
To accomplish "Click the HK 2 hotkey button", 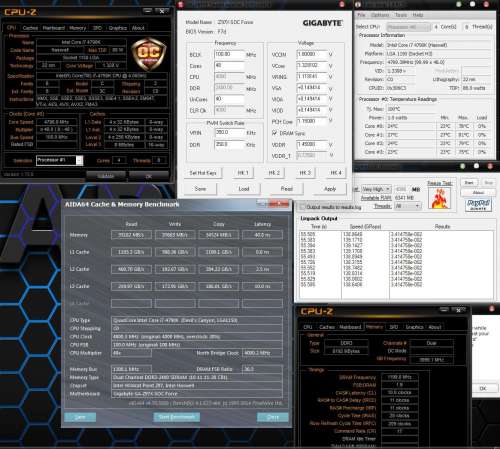I will coord(274,173).
